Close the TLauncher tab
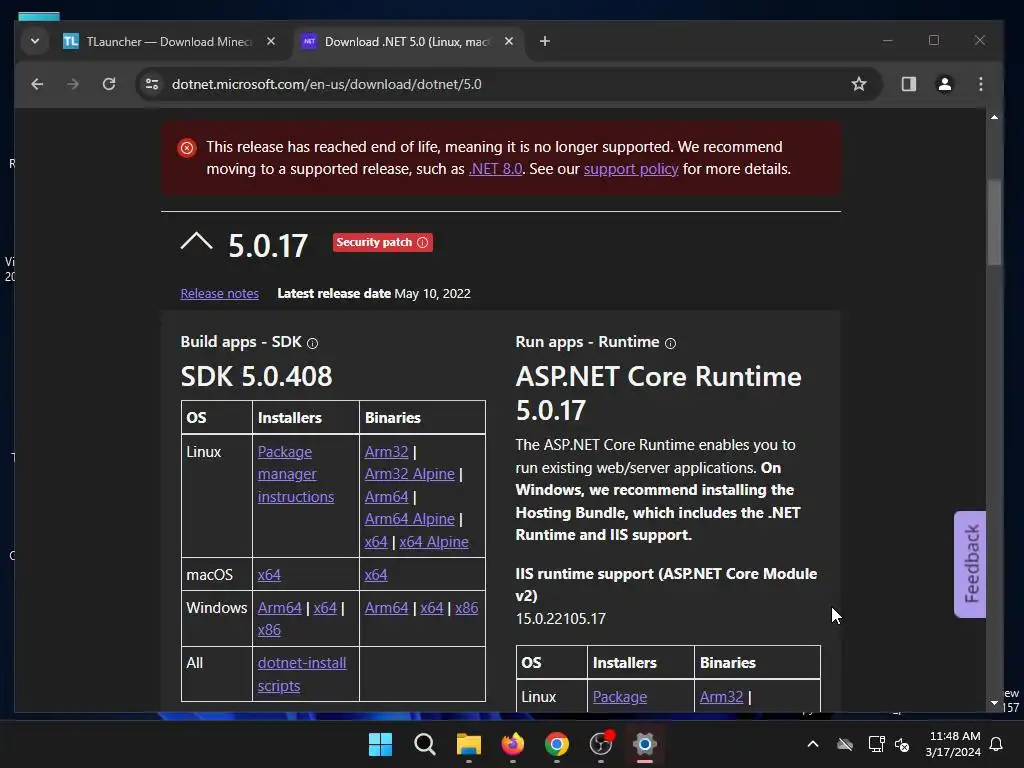The width and height of the screenshot is (1024, 768). pos(271,42)
